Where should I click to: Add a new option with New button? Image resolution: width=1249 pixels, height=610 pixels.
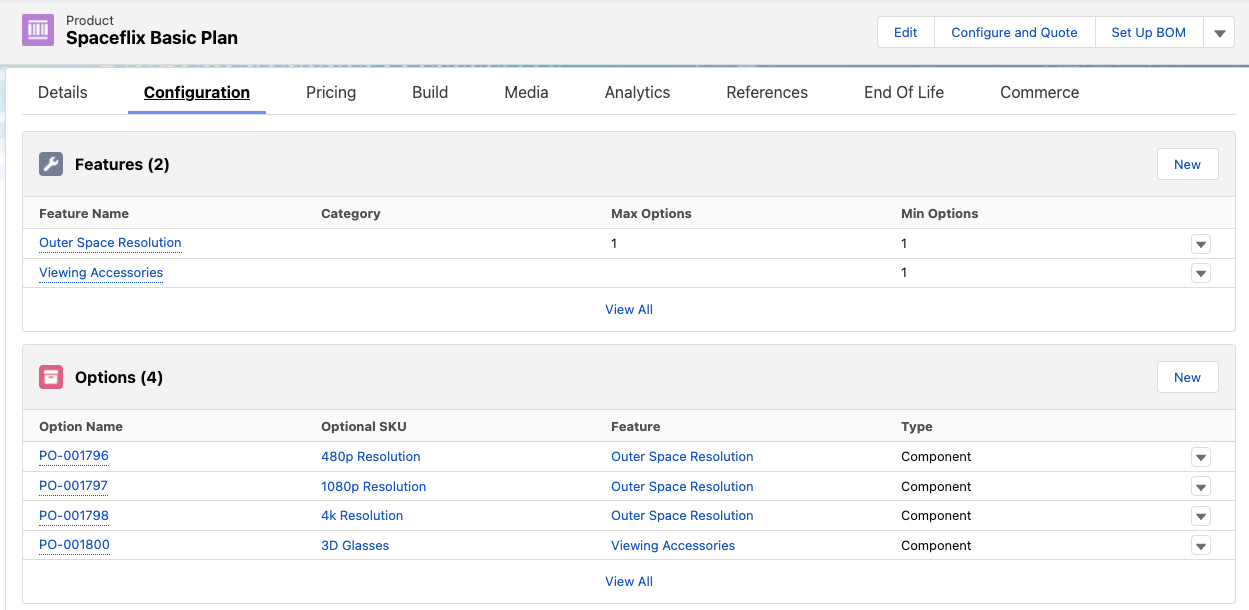click(1187, 377)
